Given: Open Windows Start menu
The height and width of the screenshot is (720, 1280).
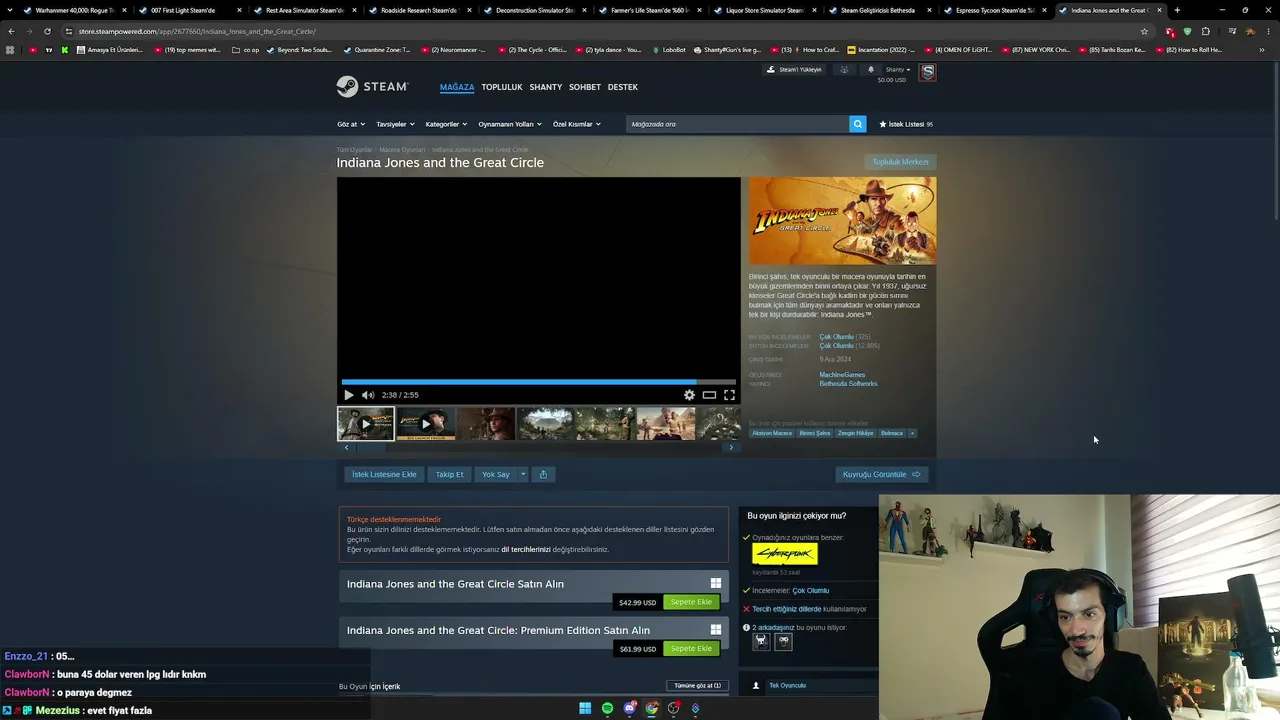Looking at the screenshot, I should [x=585, y=709].
